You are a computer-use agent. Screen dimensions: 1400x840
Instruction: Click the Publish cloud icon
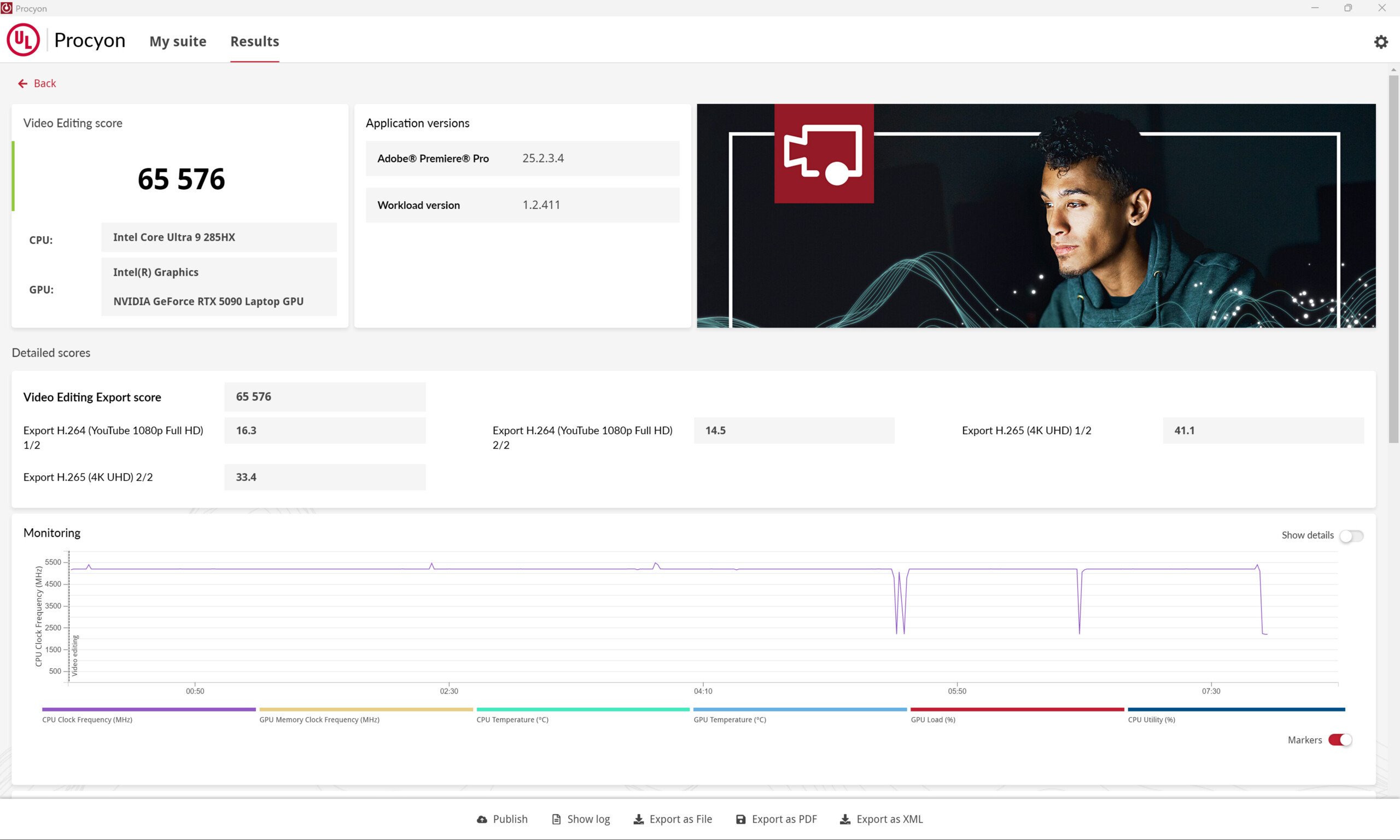coord(482,819)
